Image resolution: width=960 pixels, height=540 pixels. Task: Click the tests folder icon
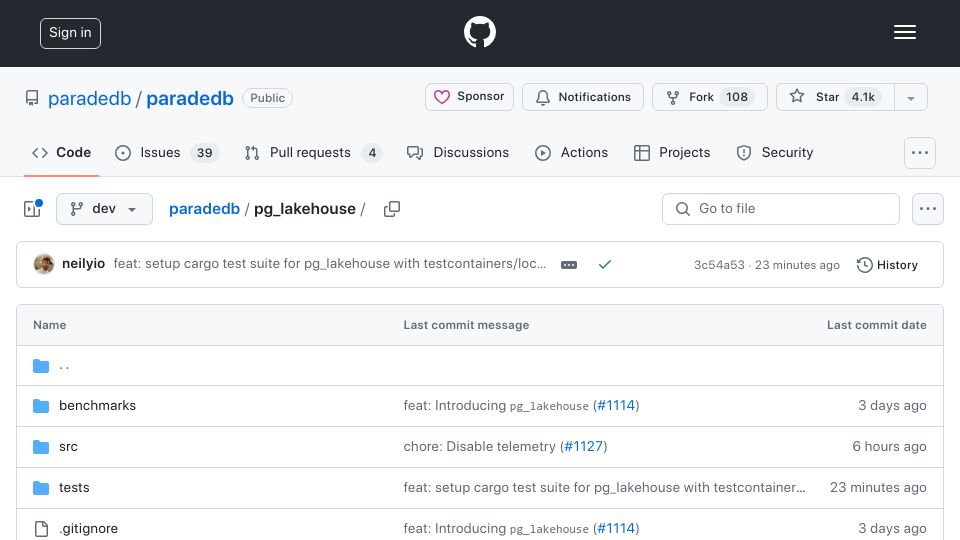pyautogui.click(x=41, y=487)
